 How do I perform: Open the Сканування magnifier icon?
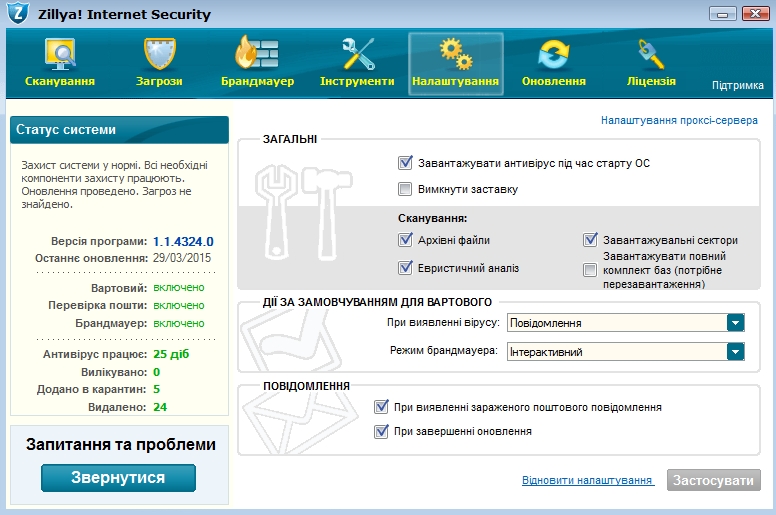60,54
